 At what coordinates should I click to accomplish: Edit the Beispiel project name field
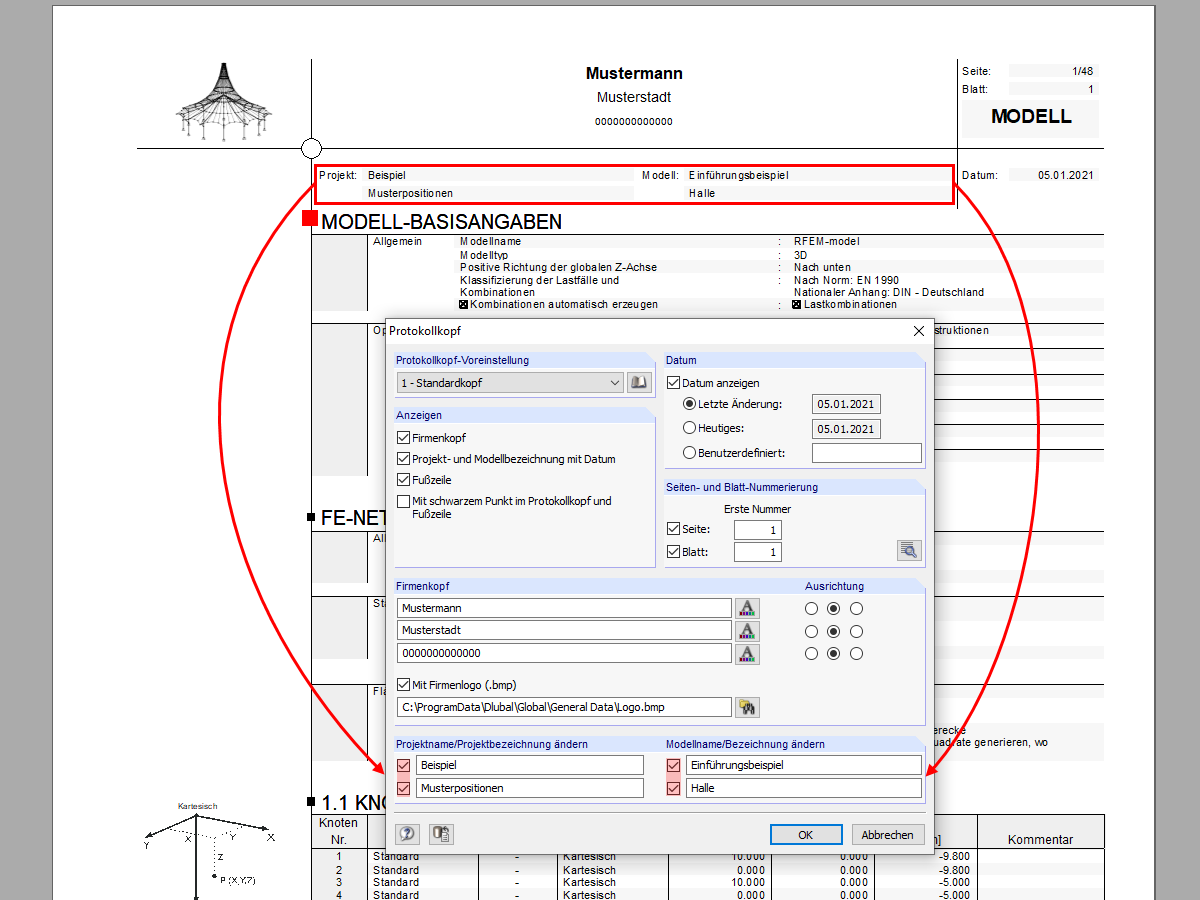tap(530, 765)
